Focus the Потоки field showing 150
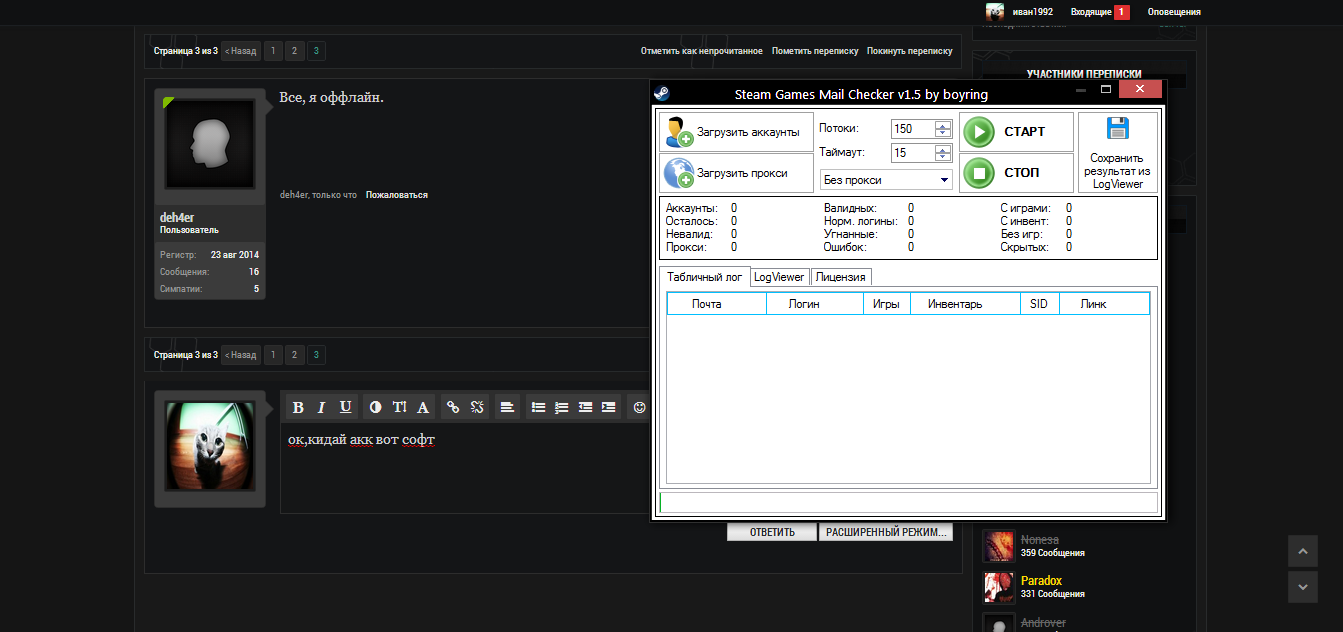This screenshot has height=632, width=1343. click(x=913, y=129)
